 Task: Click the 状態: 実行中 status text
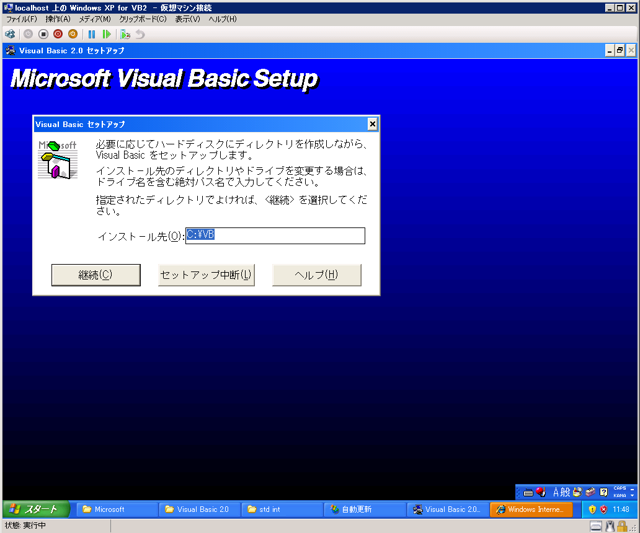coord(25,526)
